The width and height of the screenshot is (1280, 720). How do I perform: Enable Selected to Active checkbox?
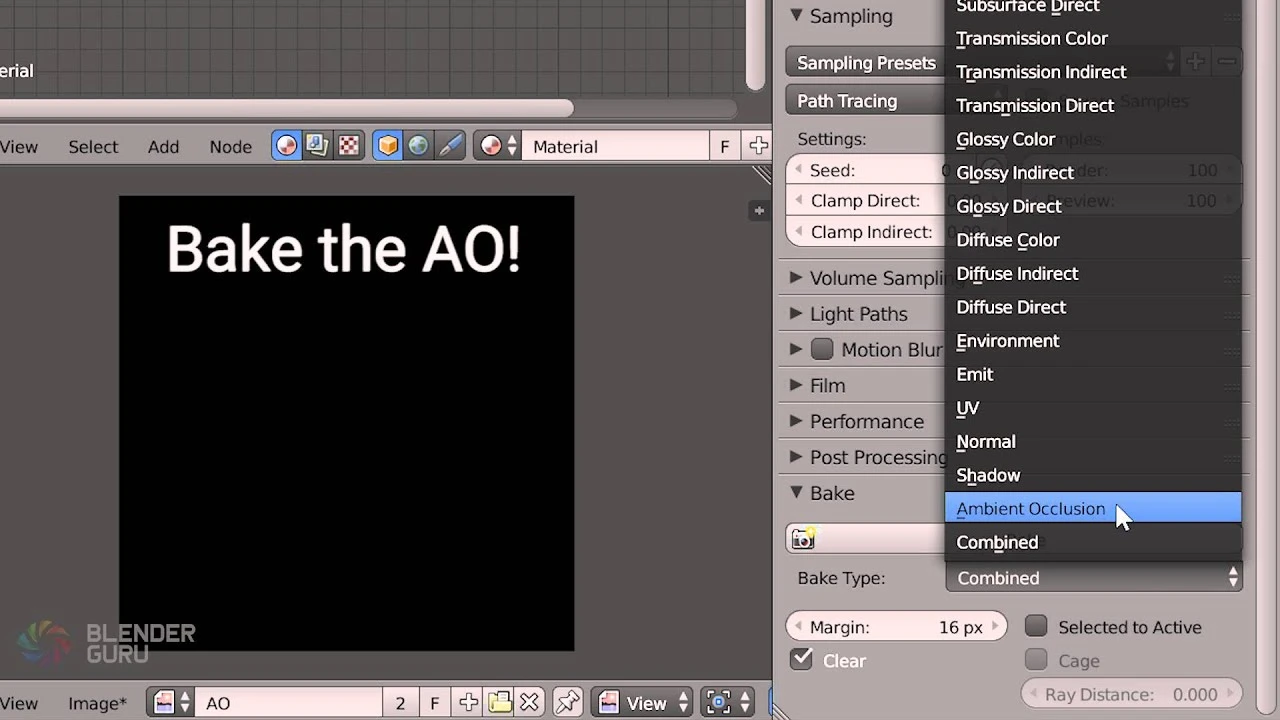[1036, 626]
